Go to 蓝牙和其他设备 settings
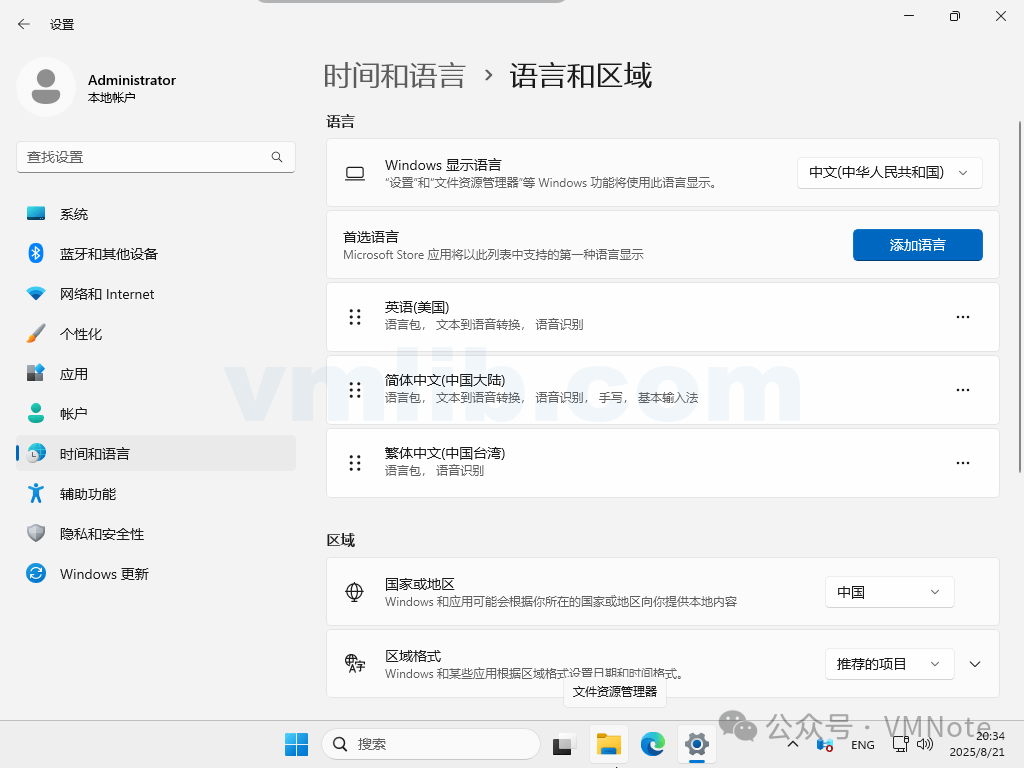Image resolution: width=1024 pixels, height=768 pixels. tap(108, 254)
